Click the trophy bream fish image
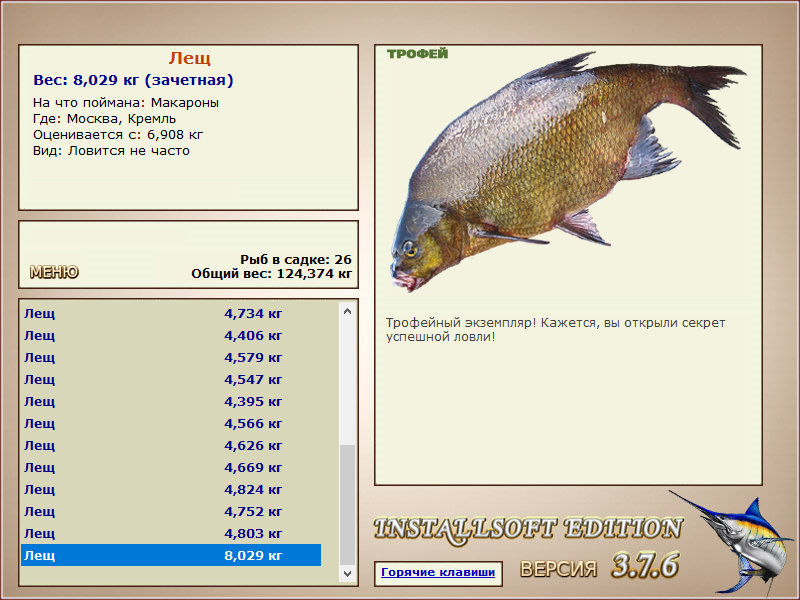Image resolution: width=800 pixels, height=600 pixels. [567, 171]
